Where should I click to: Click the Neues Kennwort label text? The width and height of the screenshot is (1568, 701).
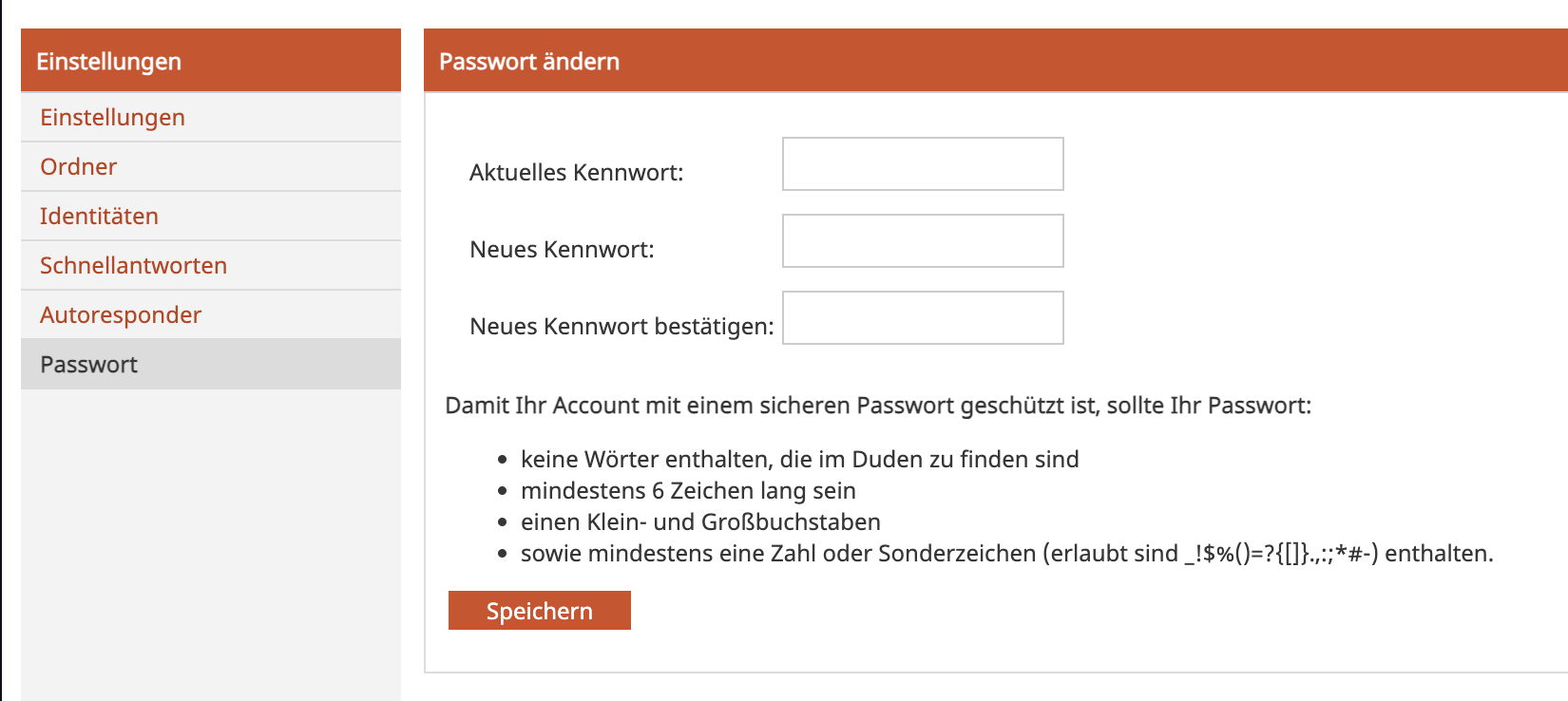click(562, 250)
